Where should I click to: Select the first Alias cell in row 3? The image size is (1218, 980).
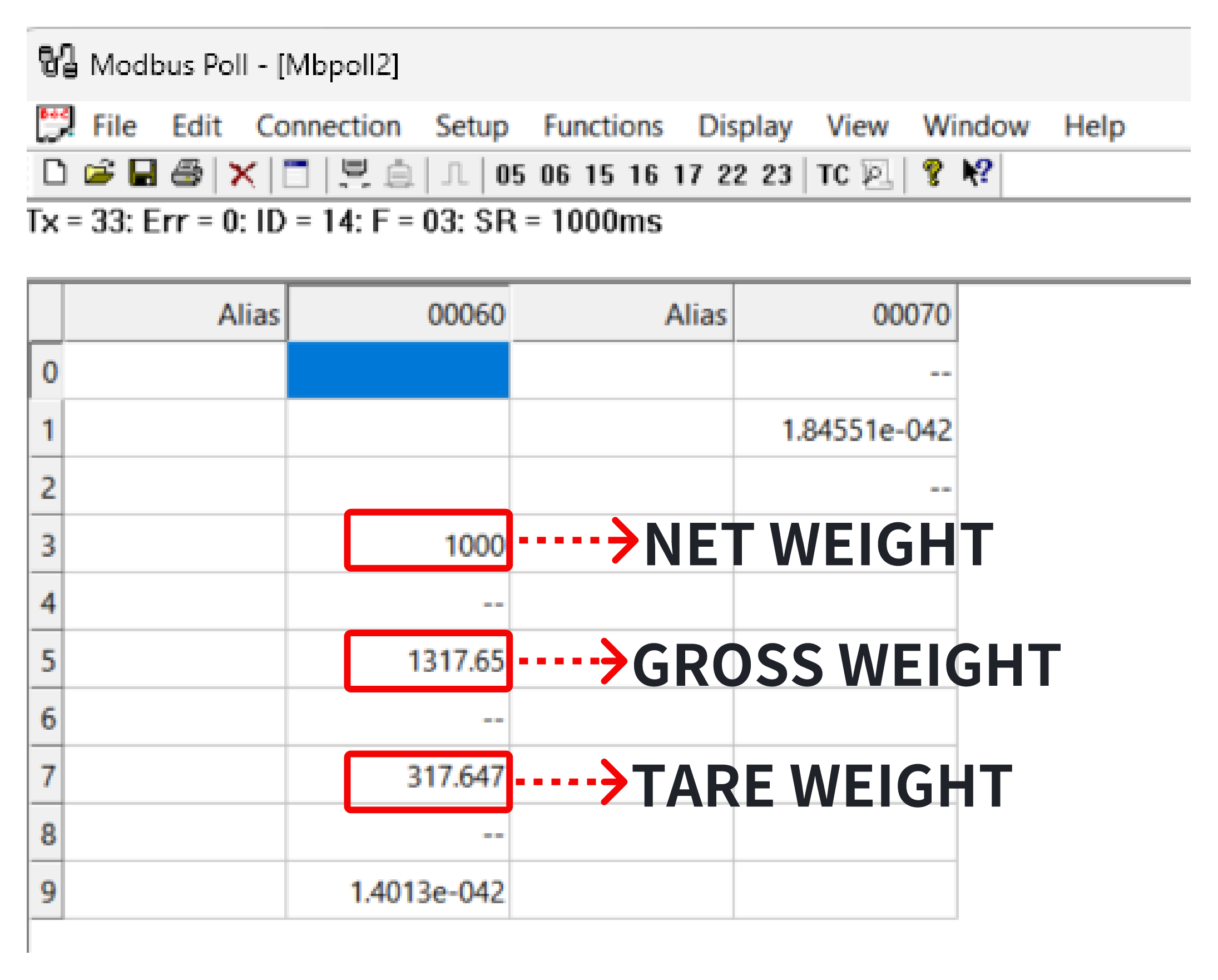pyautogui.click(x=175, y=543)
